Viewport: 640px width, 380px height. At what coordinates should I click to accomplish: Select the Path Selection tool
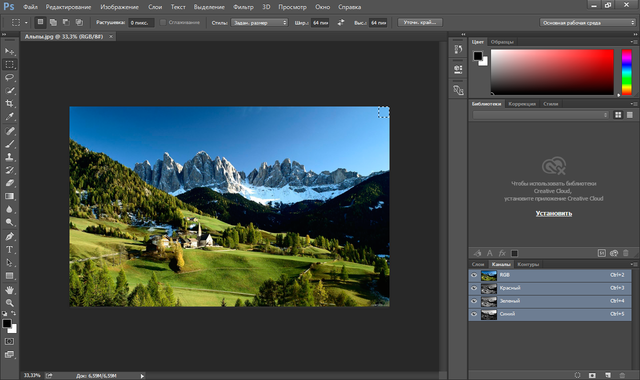click(9, 263)
